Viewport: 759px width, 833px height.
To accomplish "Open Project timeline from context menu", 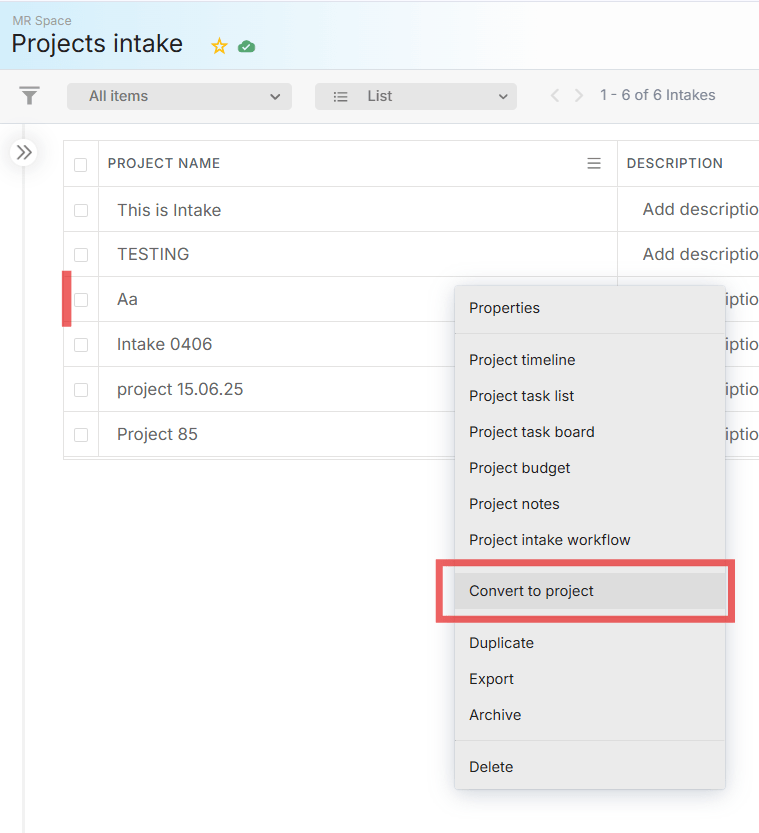I will tap(522, 360).
